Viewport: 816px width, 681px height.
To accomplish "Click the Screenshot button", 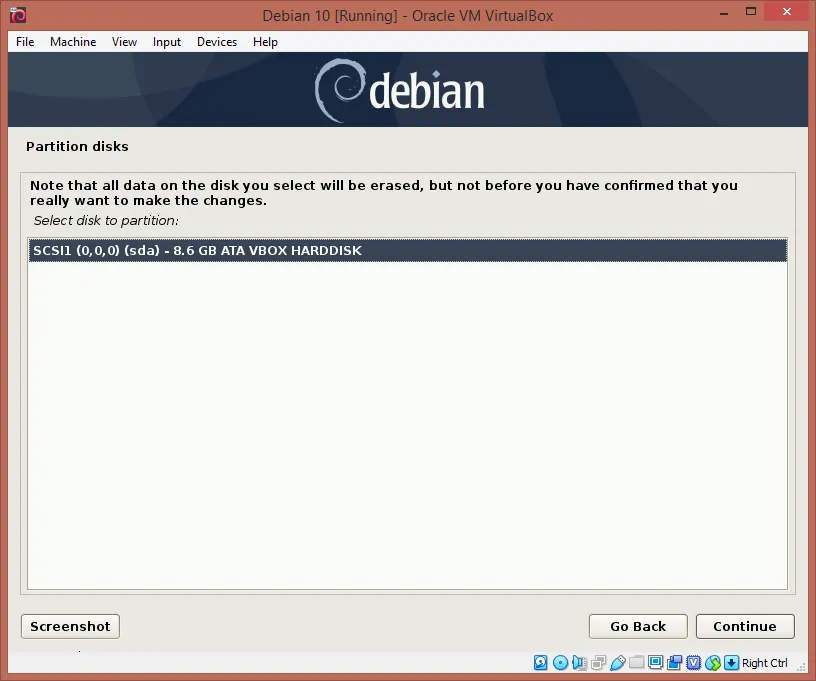I will [x=70, y=626].
